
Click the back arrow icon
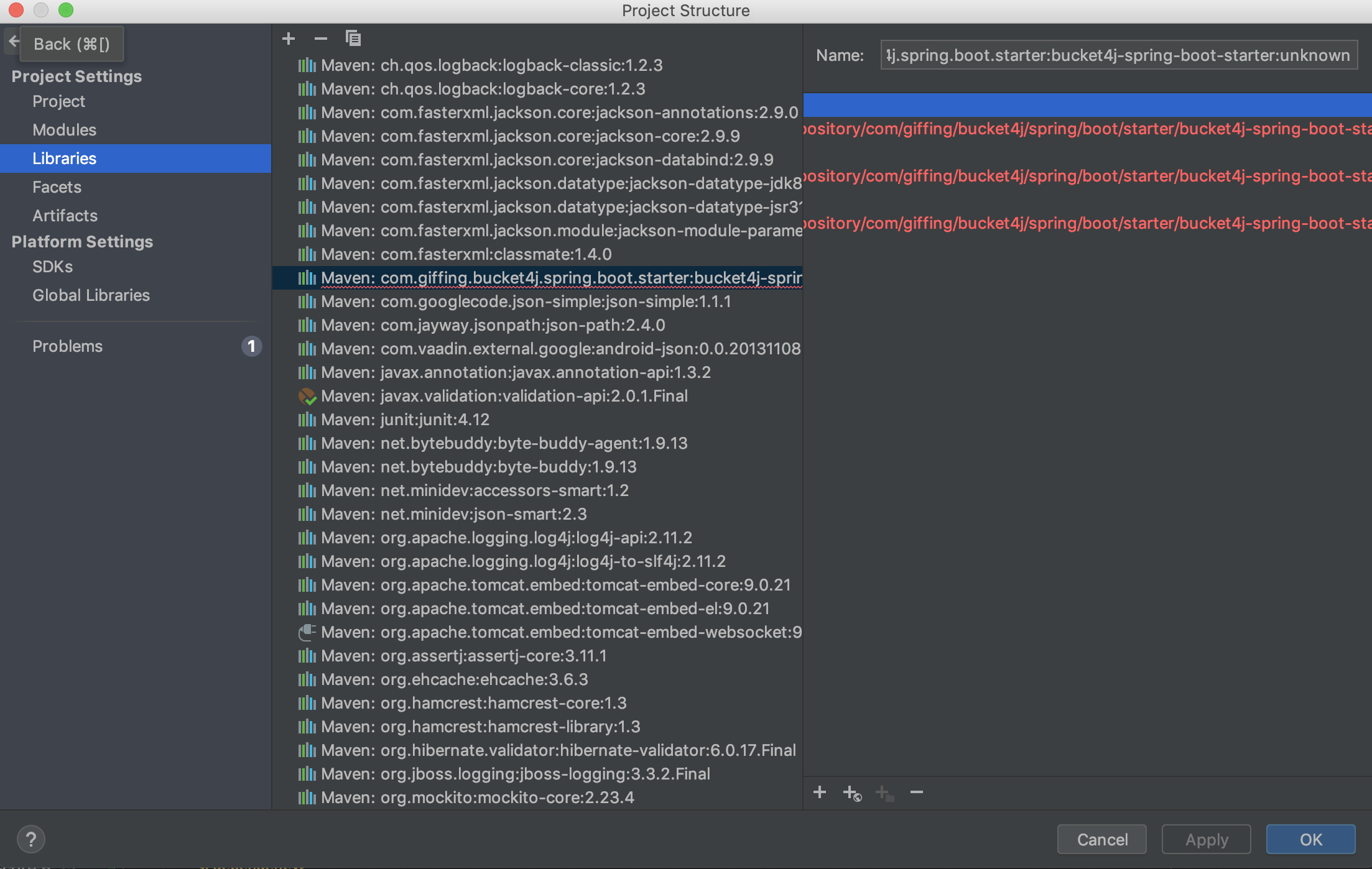coord(13,42)
